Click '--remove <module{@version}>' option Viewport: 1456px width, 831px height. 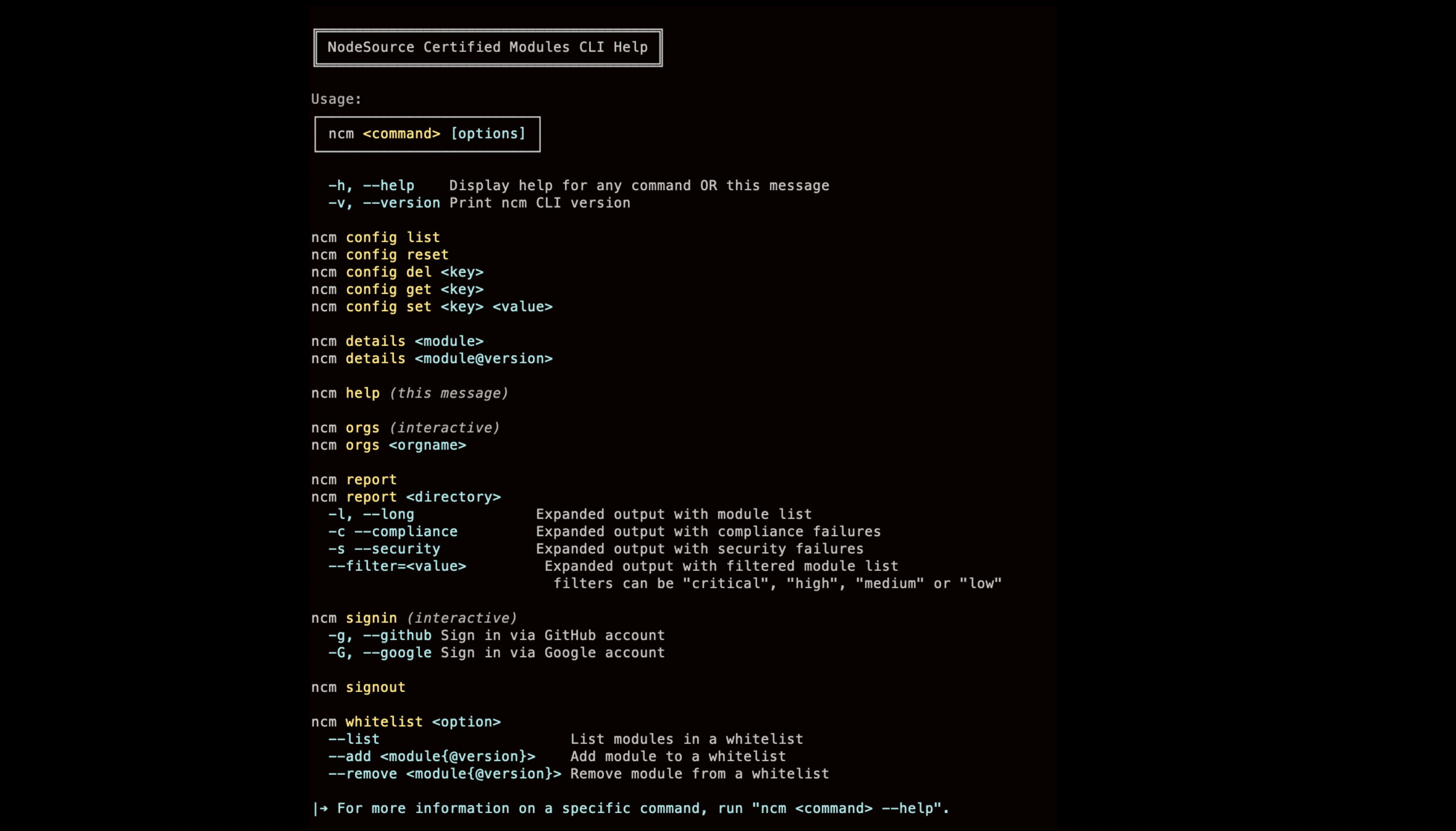445,774
